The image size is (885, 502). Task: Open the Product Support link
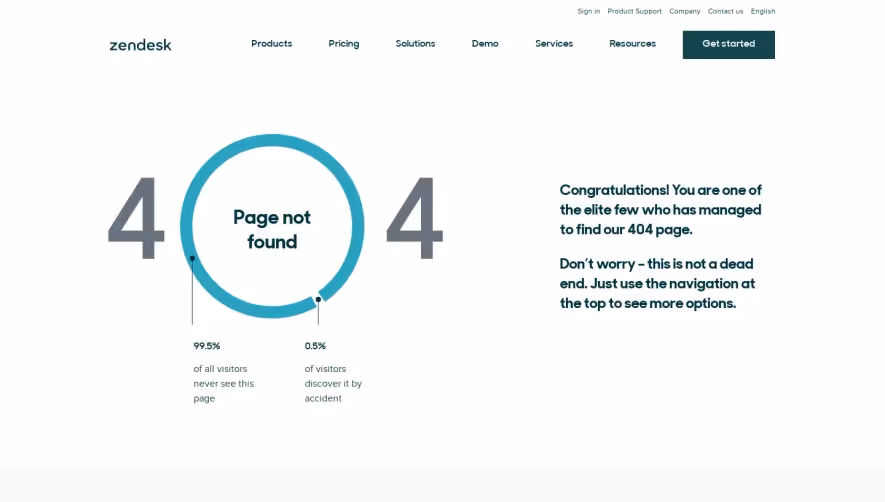(634, 11)
